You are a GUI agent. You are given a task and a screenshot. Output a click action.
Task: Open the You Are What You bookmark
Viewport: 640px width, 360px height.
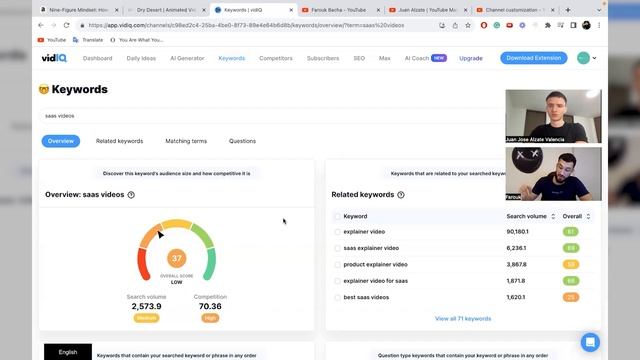(x=137, y=40)
